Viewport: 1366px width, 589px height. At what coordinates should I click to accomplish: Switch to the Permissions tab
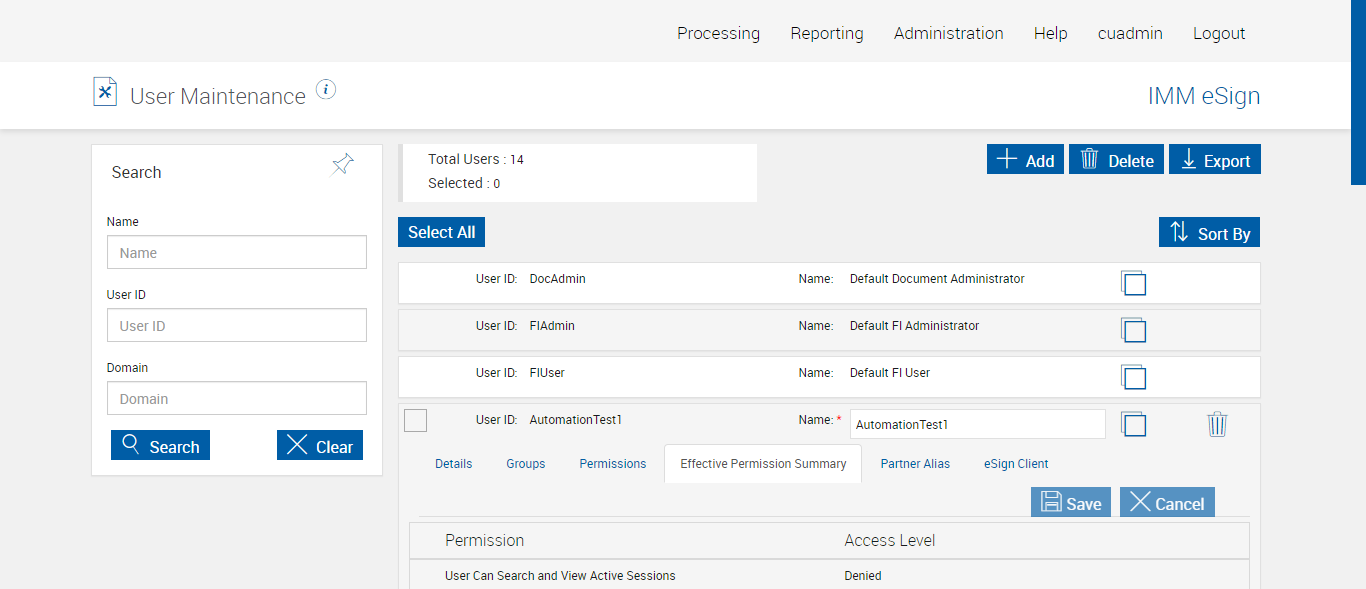coord(613,464)
